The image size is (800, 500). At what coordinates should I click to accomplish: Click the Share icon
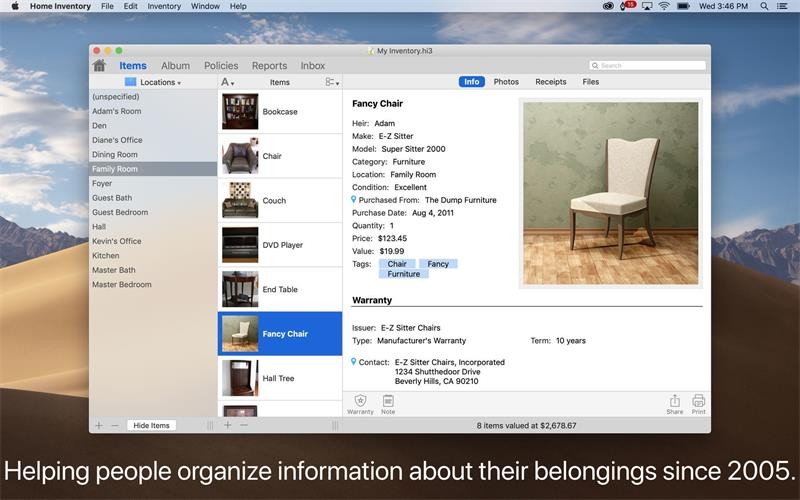pyautogui.click(x=674, y=401)
